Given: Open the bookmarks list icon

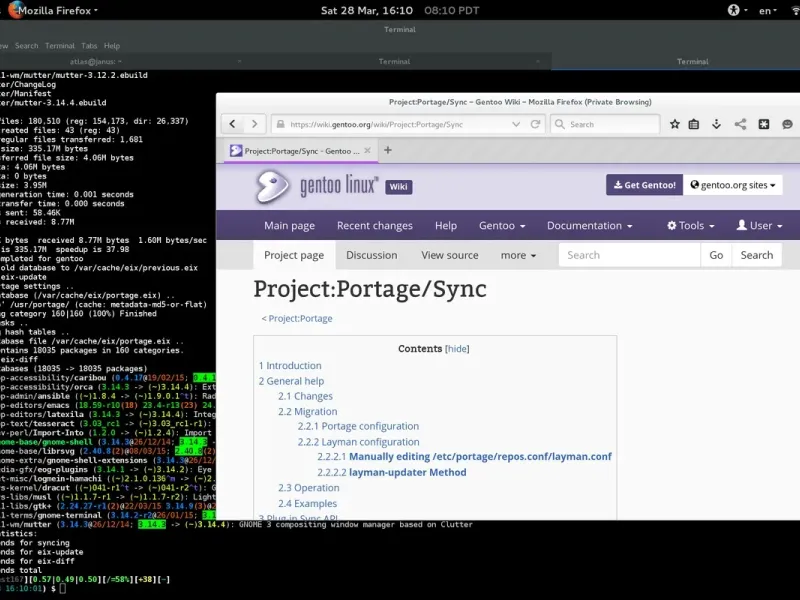Looking at the screenshot, I should pyautogui.click(x=696, y=124).
